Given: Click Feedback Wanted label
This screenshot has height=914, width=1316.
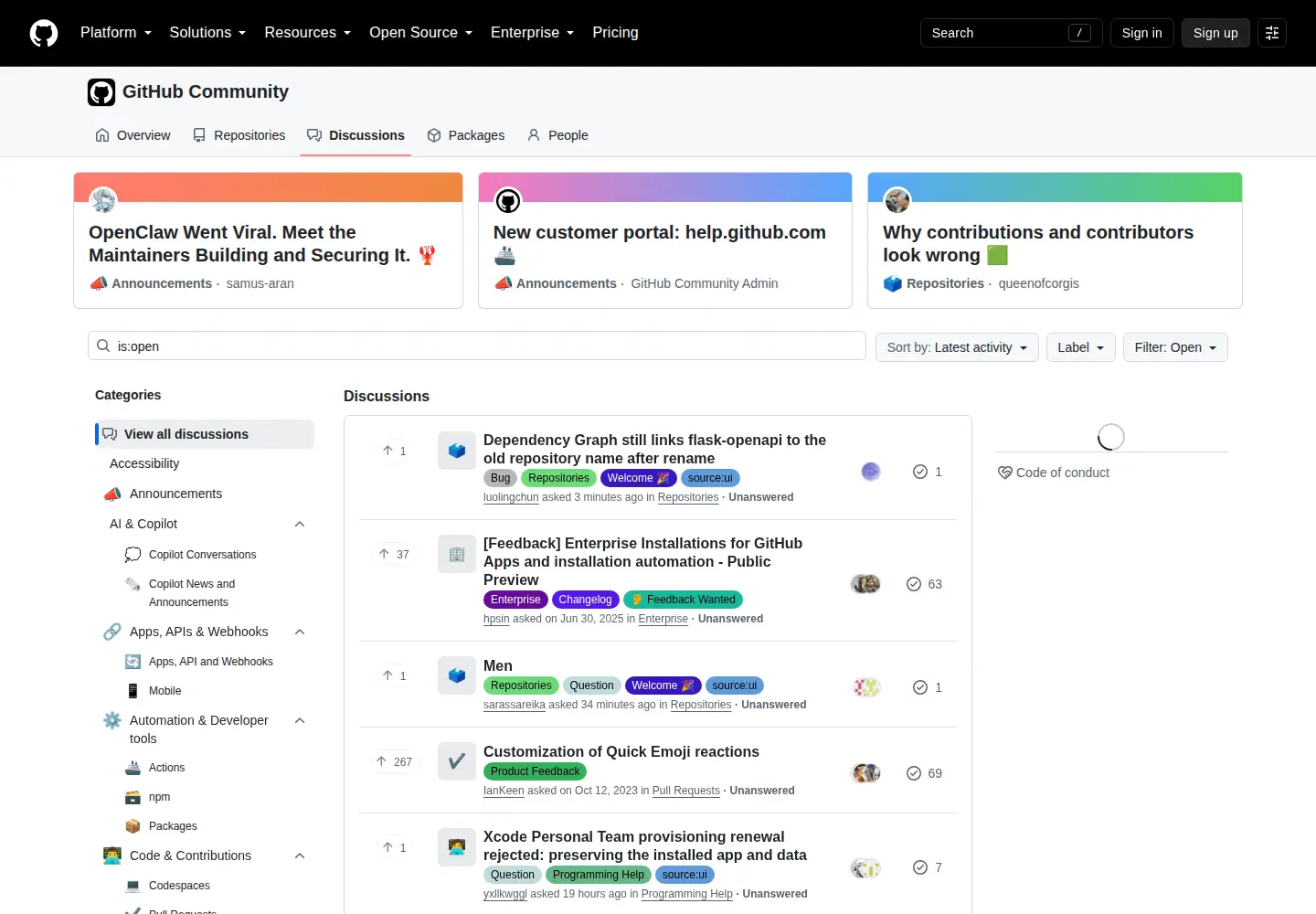Looking at the screenshot, I should [x=683, y=600].
